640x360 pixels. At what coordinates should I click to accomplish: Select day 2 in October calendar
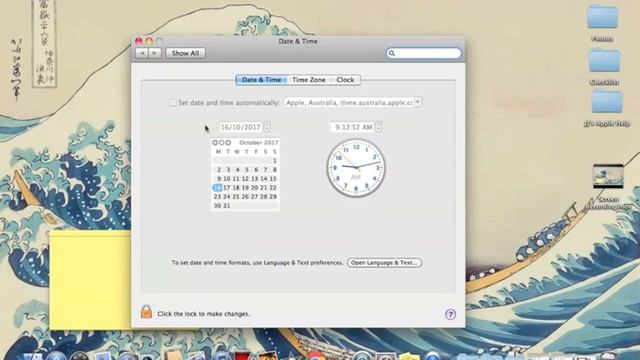219,169
